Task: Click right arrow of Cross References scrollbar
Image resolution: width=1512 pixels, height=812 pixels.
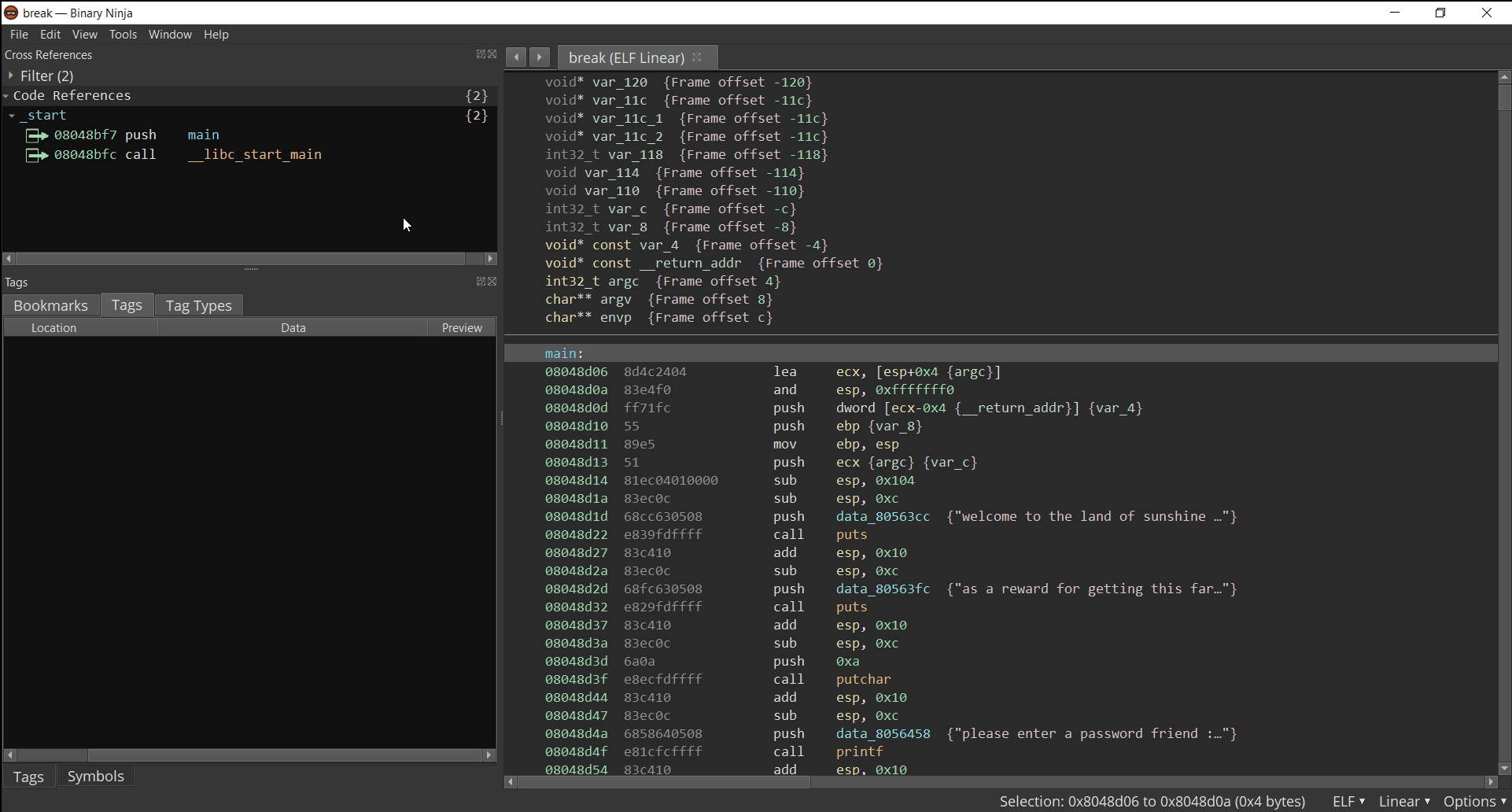Action: 491,259
